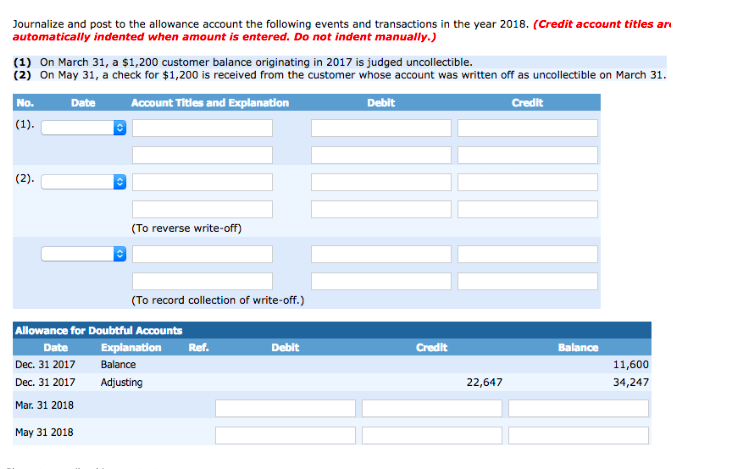729x469 pixels.
Task: Click the 11,600 balance value
Action: click(630, 364)
